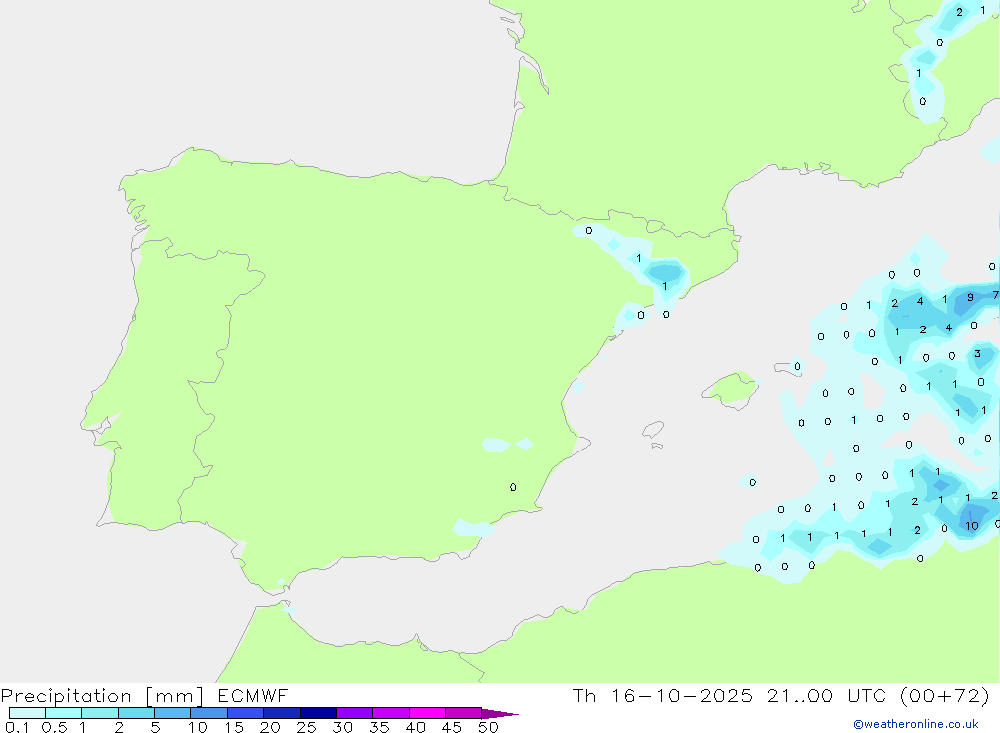Screen dimensions: 1000x733
Task: Click the '10' precipitation value on the map
Action: tap(971, 526)
